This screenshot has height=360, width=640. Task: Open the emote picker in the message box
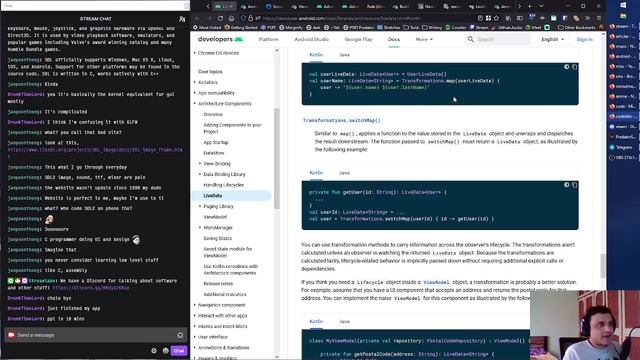[x=180, y=335]
